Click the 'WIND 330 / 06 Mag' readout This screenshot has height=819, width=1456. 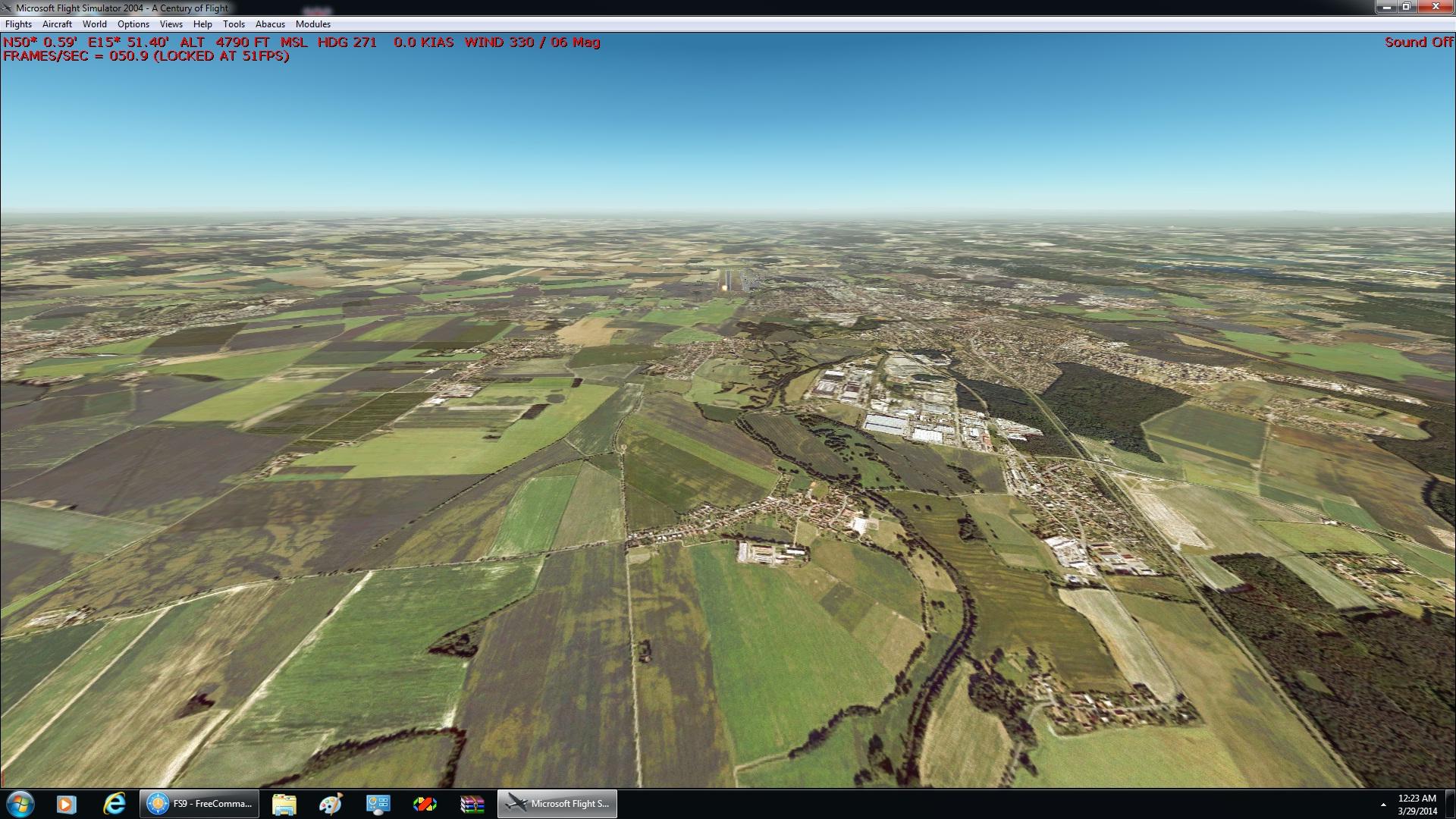[x=532, y=42]
